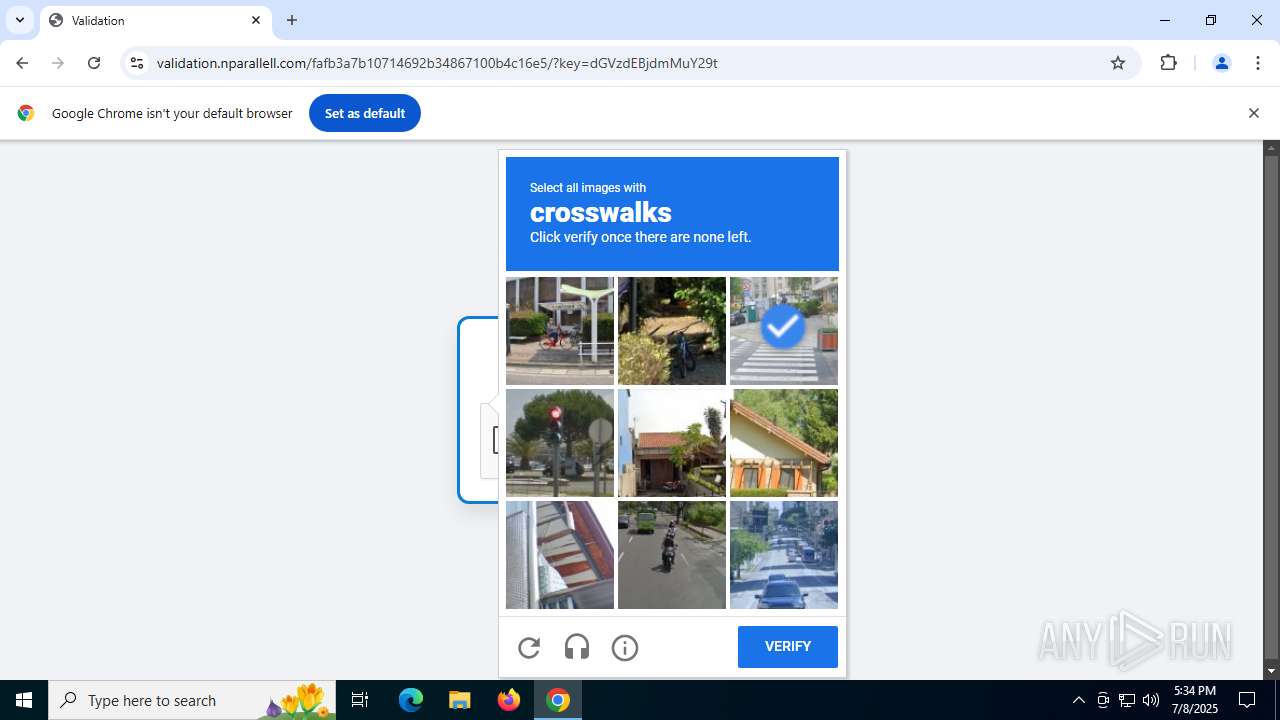This screenshot has width=1280, height=720.
Task: Reload the current browser page
Action: click(x=94, y=63)
